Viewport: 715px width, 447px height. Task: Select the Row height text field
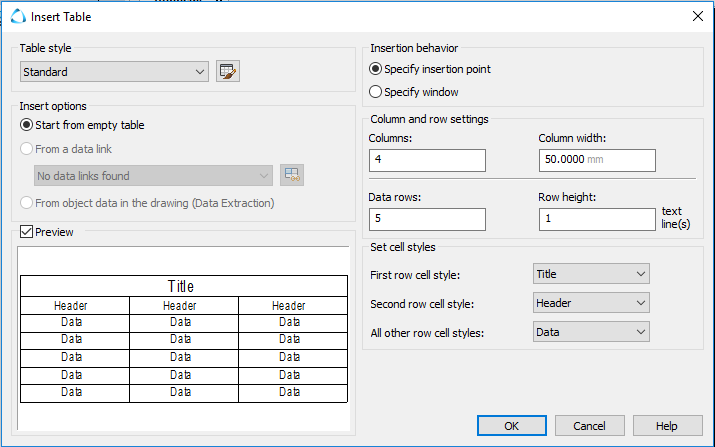pyautogui.click(x=596, y=219)
